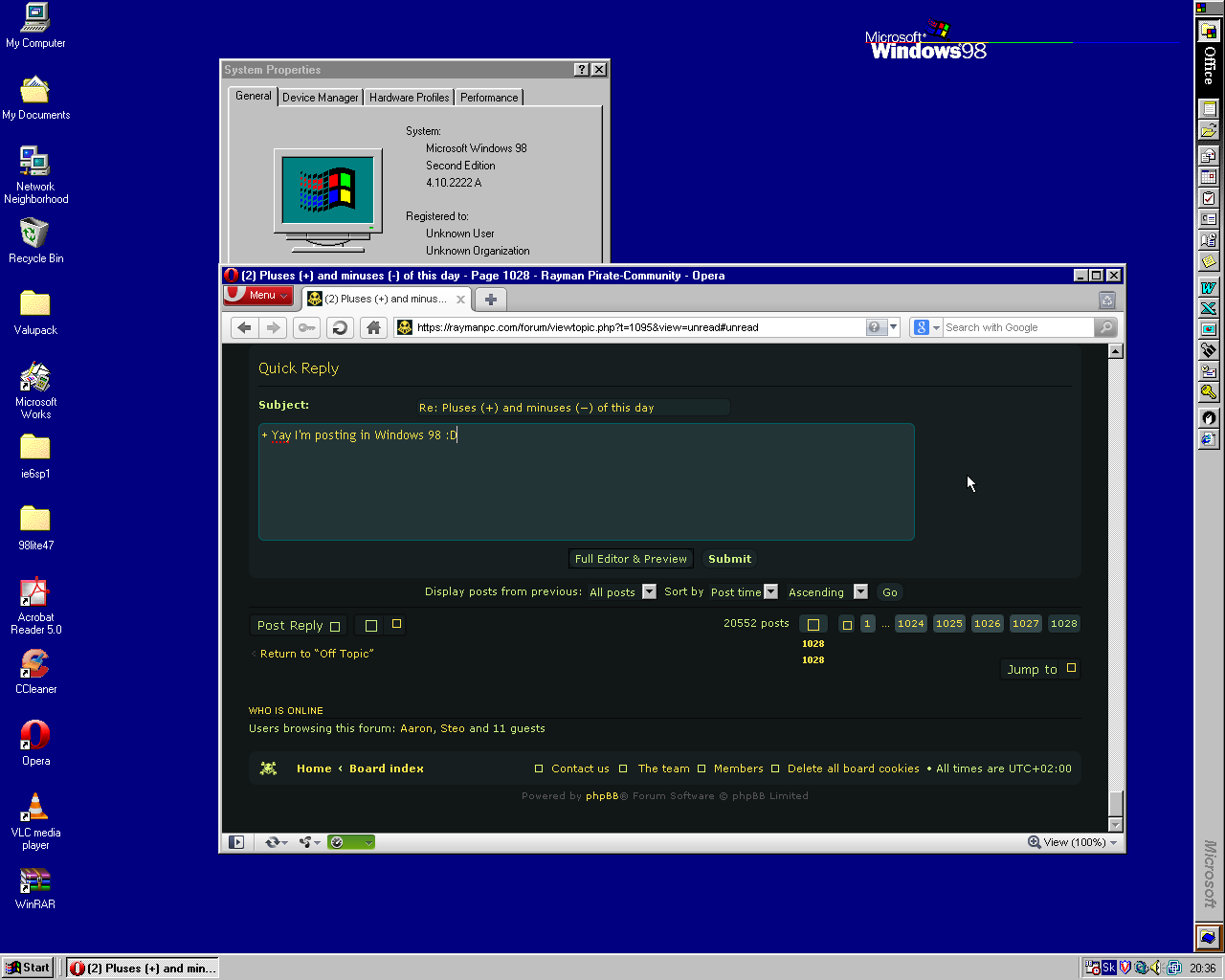Image resolution: width=1225 pixels, height=980 pixels.
Task: Click in the quick reply message box
Action: click(587, 482)
